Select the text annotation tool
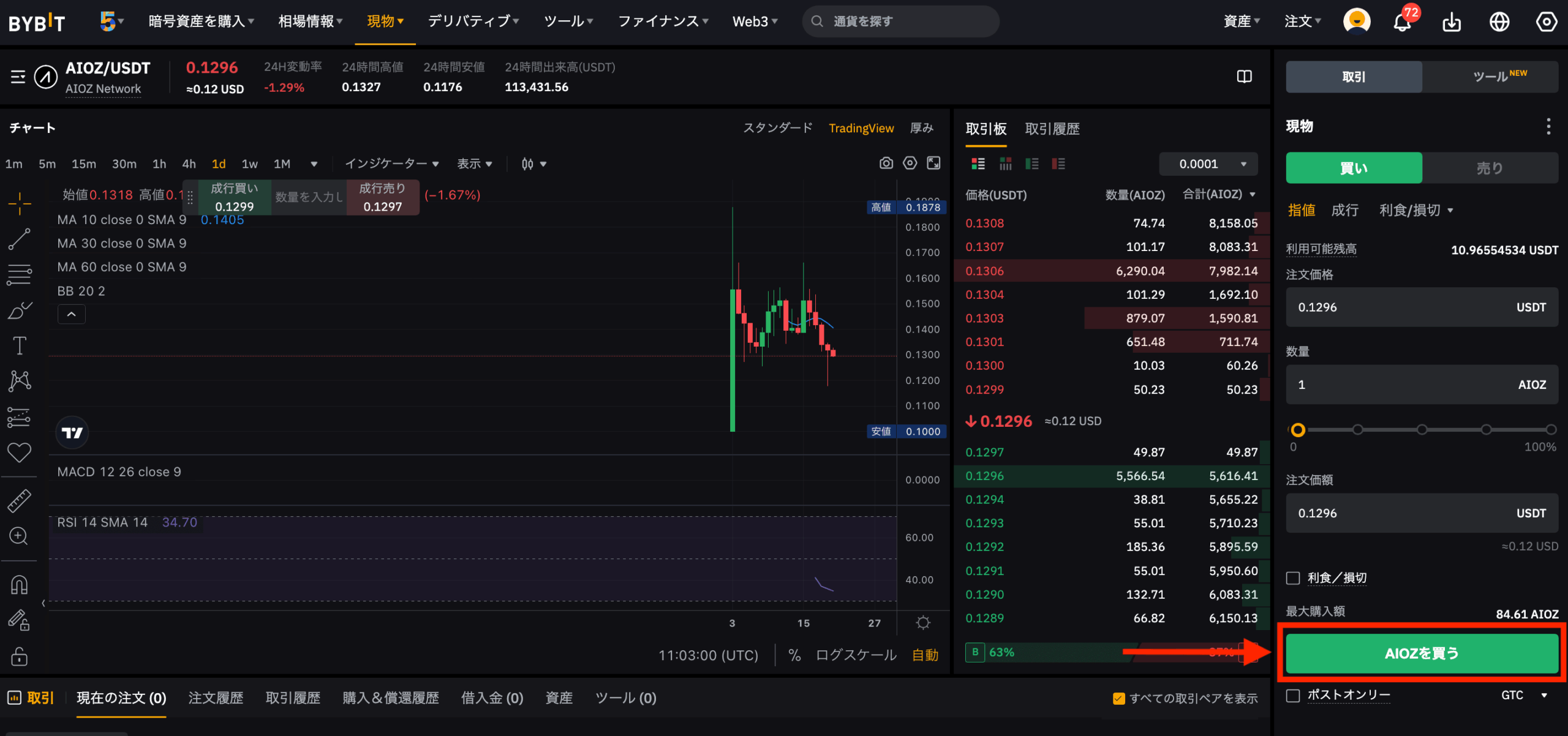 click(x=19, y=345)
